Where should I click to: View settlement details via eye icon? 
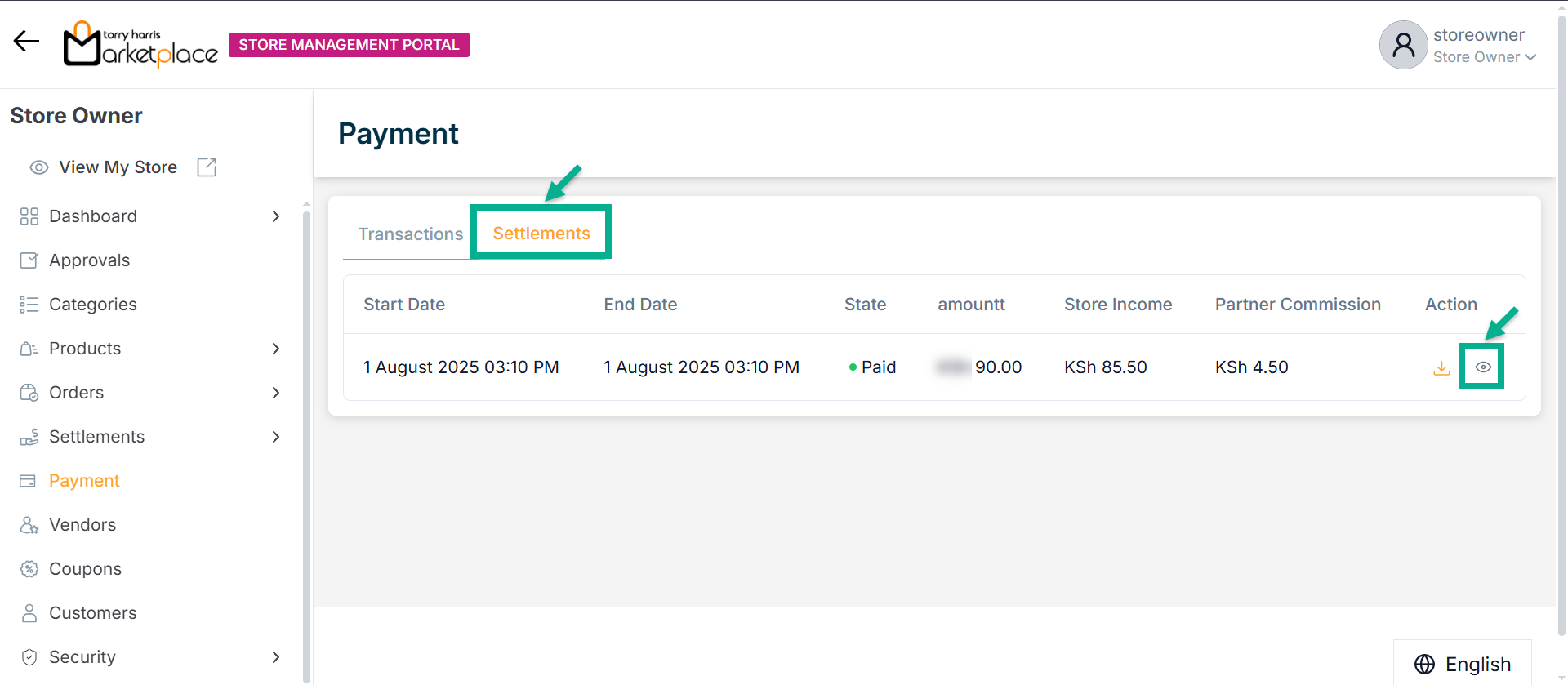[x=1483, y=367]
